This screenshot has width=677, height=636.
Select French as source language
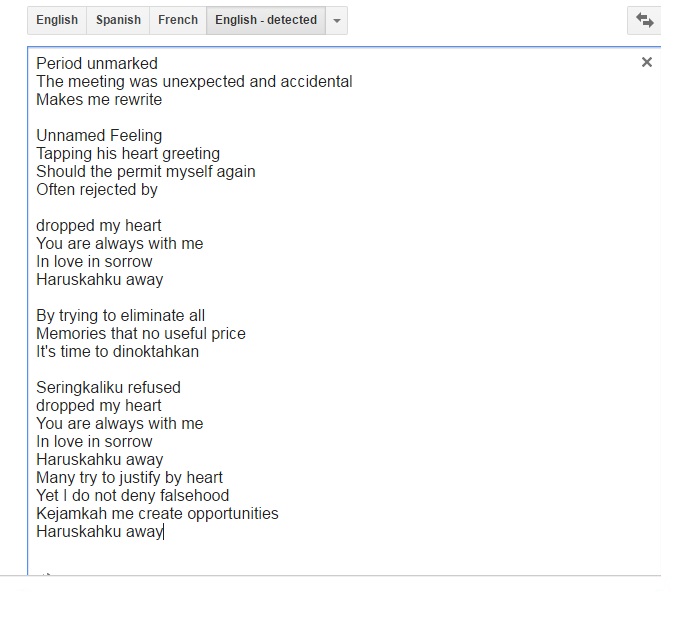(x=178, y=20)
